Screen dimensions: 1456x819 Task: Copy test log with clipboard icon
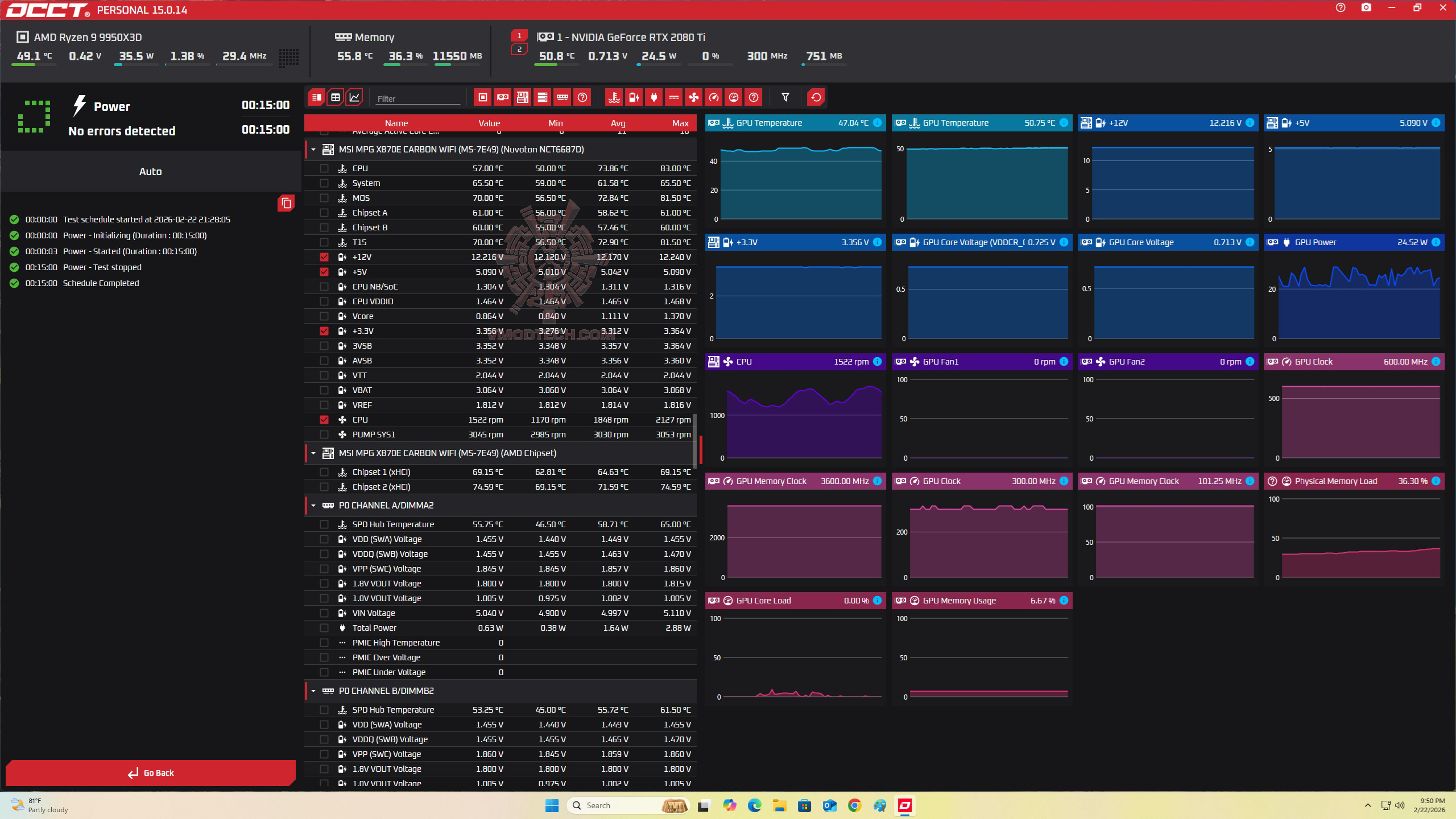(x=286, y=203)
